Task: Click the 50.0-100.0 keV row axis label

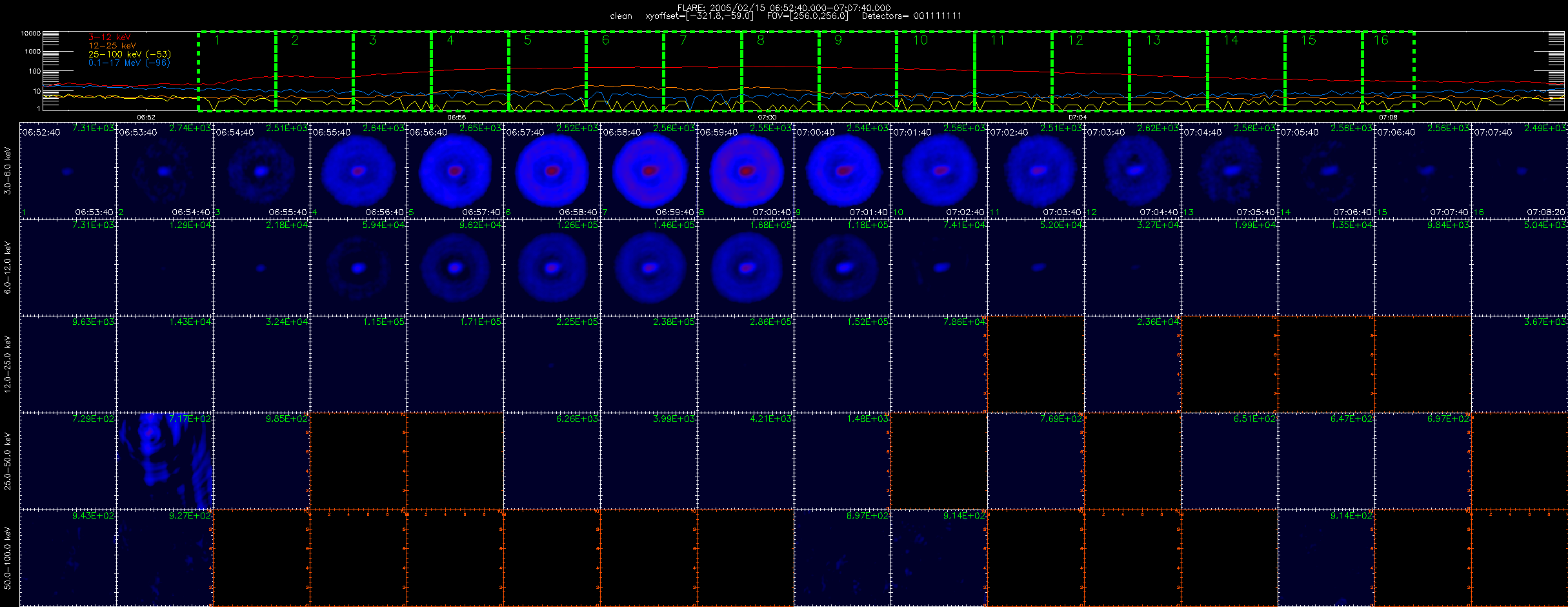Action: 8,558
